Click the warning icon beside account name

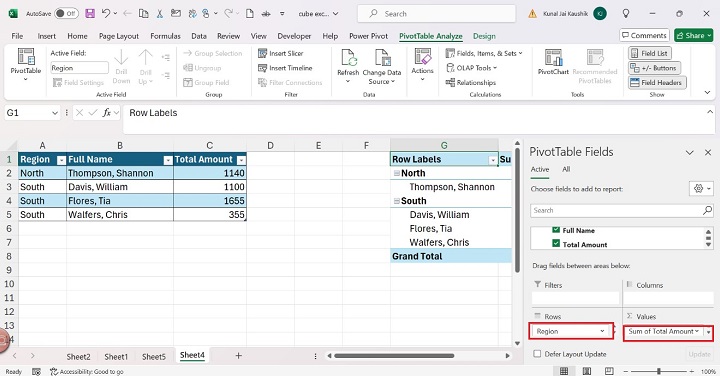tap(532, 14)
